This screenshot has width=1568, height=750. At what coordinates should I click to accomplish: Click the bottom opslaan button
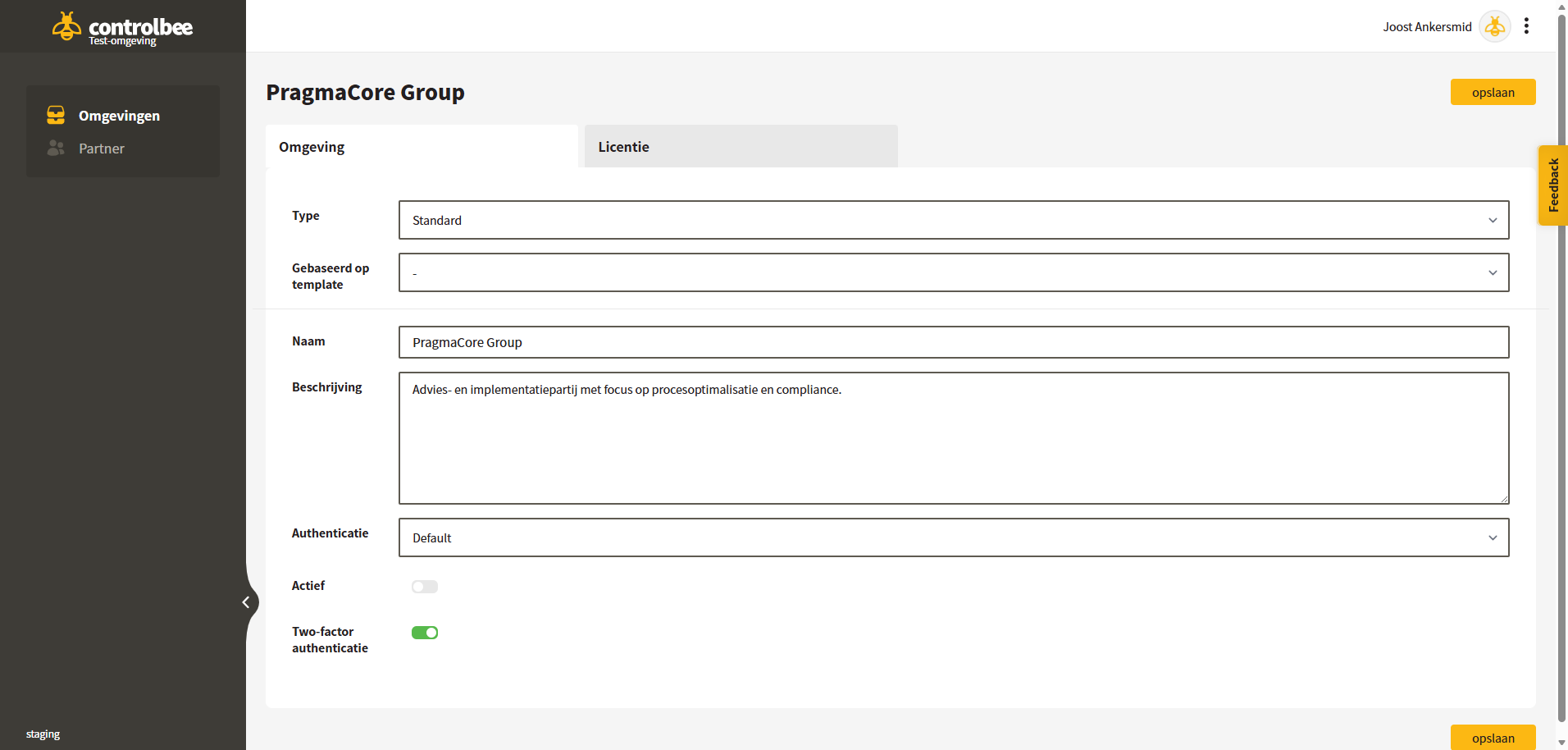click(x=1493, y=738)
